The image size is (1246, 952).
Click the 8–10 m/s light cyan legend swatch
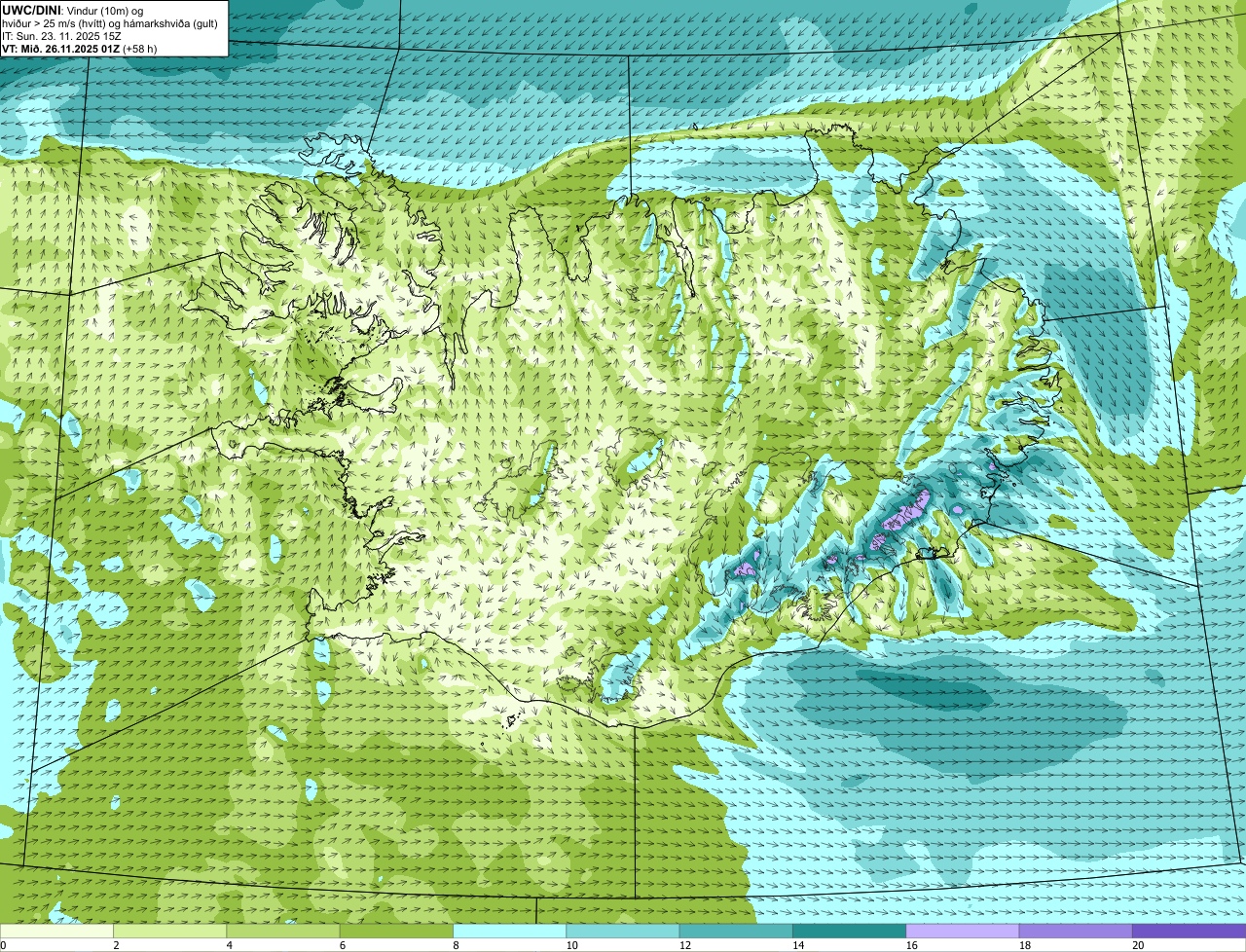tap(510, 932)
